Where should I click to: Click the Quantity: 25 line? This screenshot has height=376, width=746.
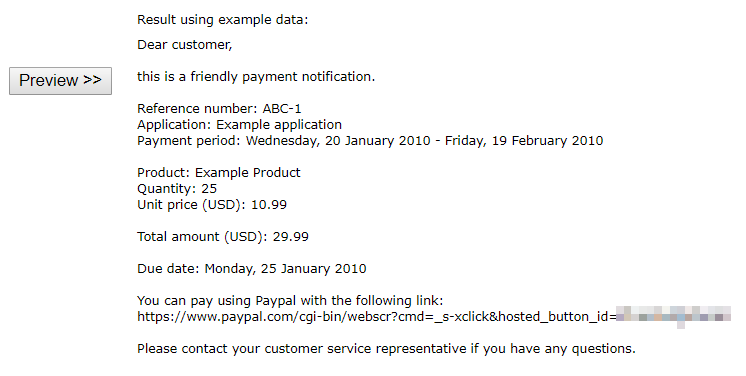(x=177, y=189)
